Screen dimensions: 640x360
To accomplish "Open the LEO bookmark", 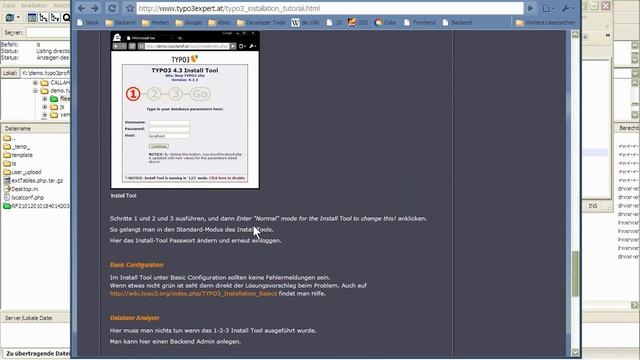I will [x=358, y=22].
